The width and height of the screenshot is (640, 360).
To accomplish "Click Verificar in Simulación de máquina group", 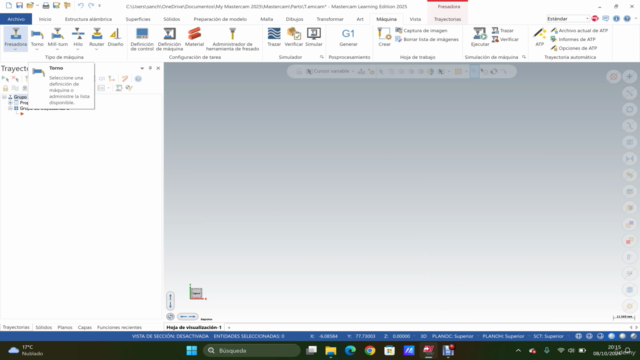I will point(505,40).
